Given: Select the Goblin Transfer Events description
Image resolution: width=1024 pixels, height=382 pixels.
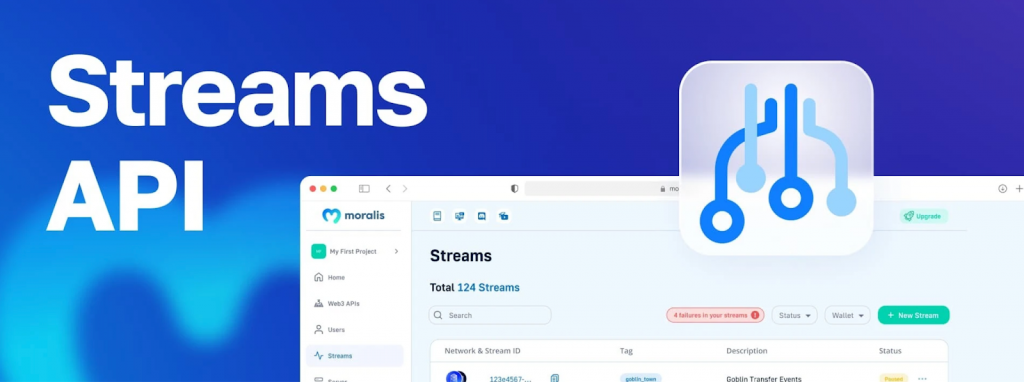Looking at the screenshot, I should pyautogui.click(x=763, y=379).
